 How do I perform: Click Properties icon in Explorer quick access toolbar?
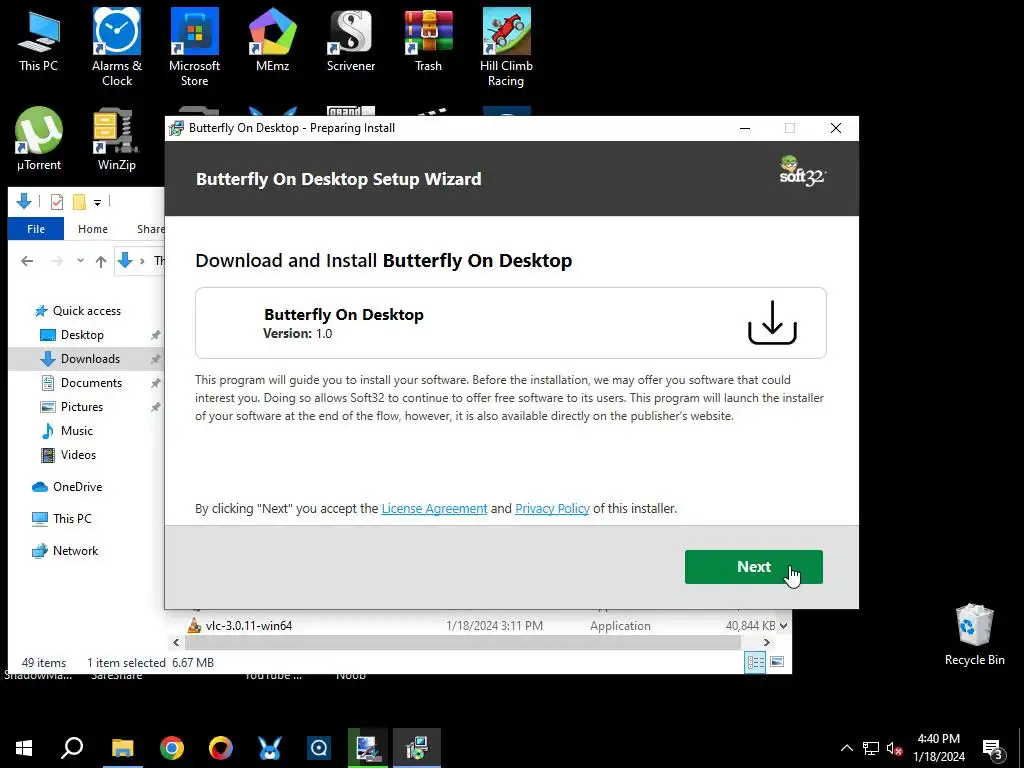click(57, 202)
